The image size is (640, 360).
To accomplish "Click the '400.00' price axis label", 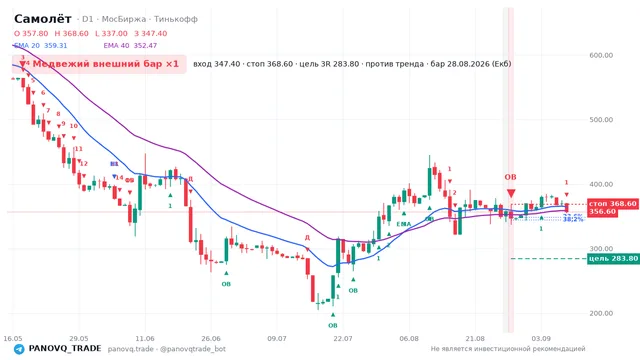I will 601,184.
